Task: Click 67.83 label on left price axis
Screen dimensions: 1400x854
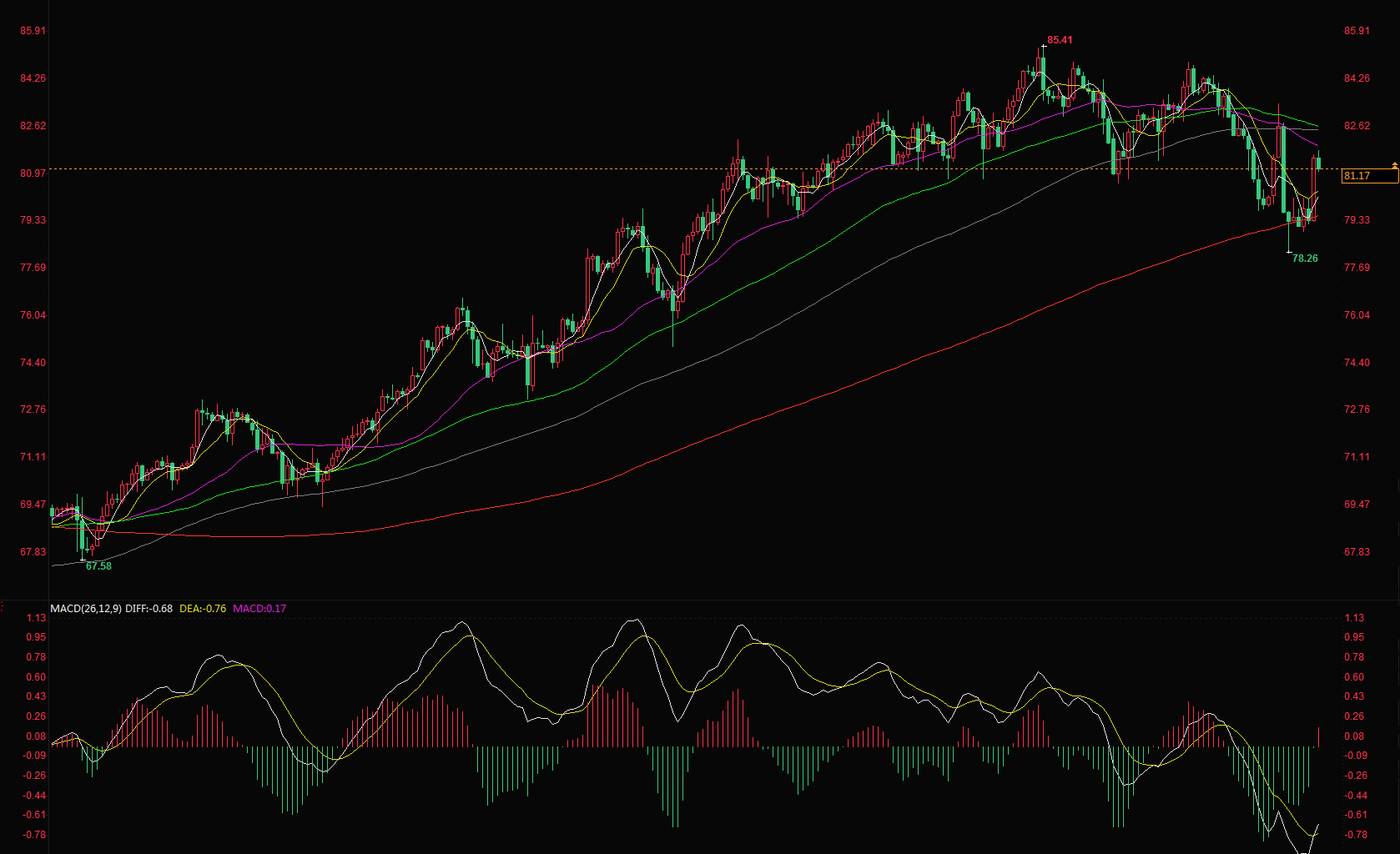Action: 33,552
